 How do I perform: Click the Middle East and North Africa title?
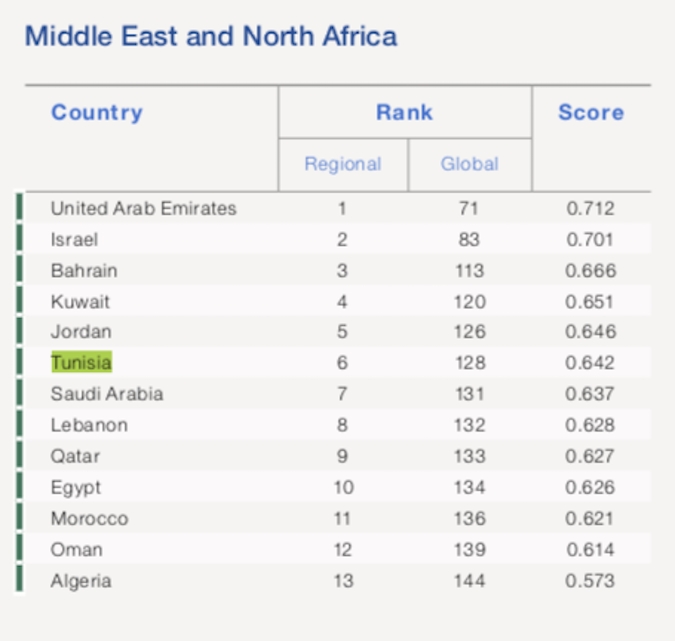(x=211, y=36)
